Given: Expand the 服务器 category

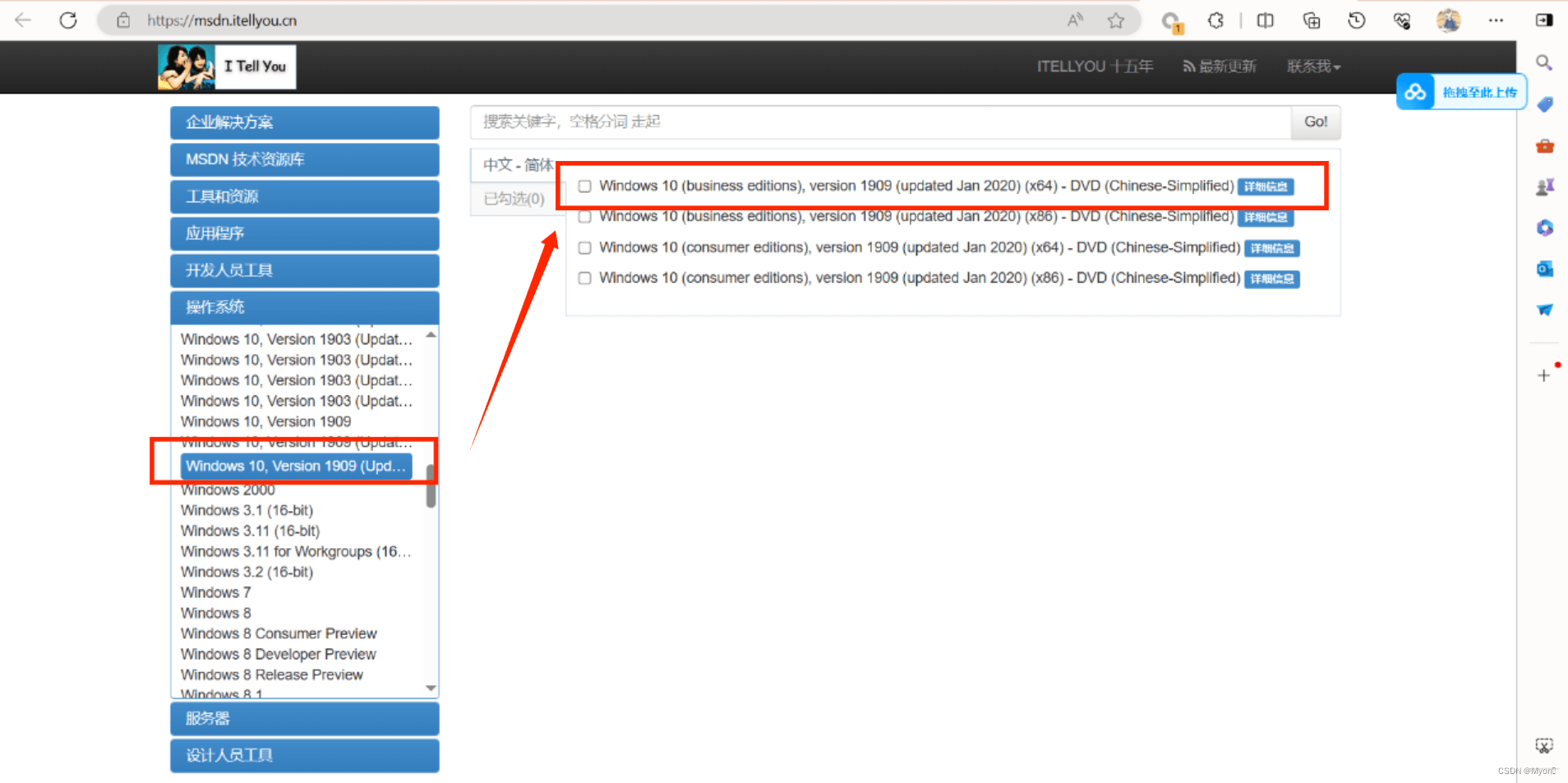Looking at the screenshot, I should tap(305, 719).
